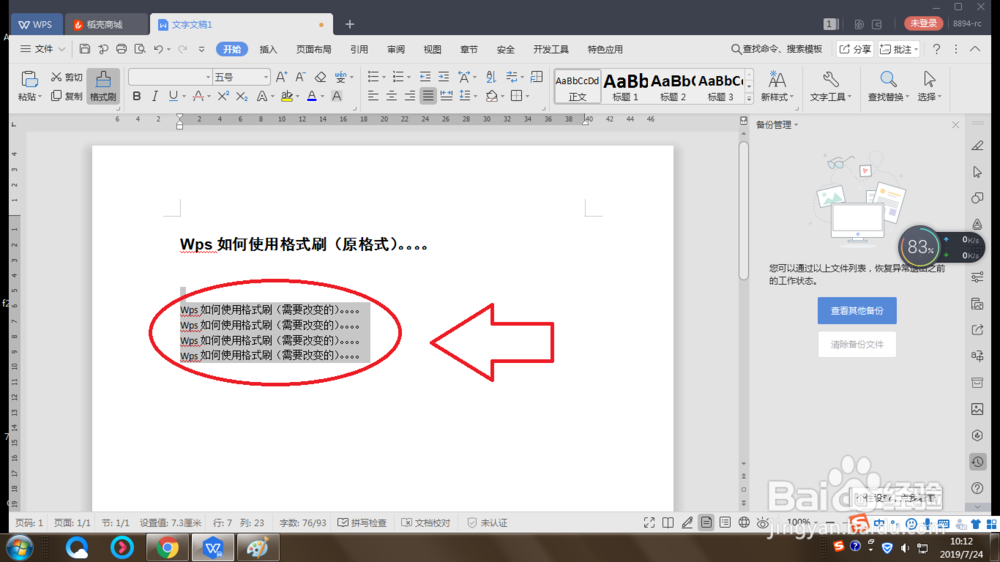This screenshot has height=562, width=1000.
Task: Open the File (文件) menu dropdown
Action: [43, 49]
